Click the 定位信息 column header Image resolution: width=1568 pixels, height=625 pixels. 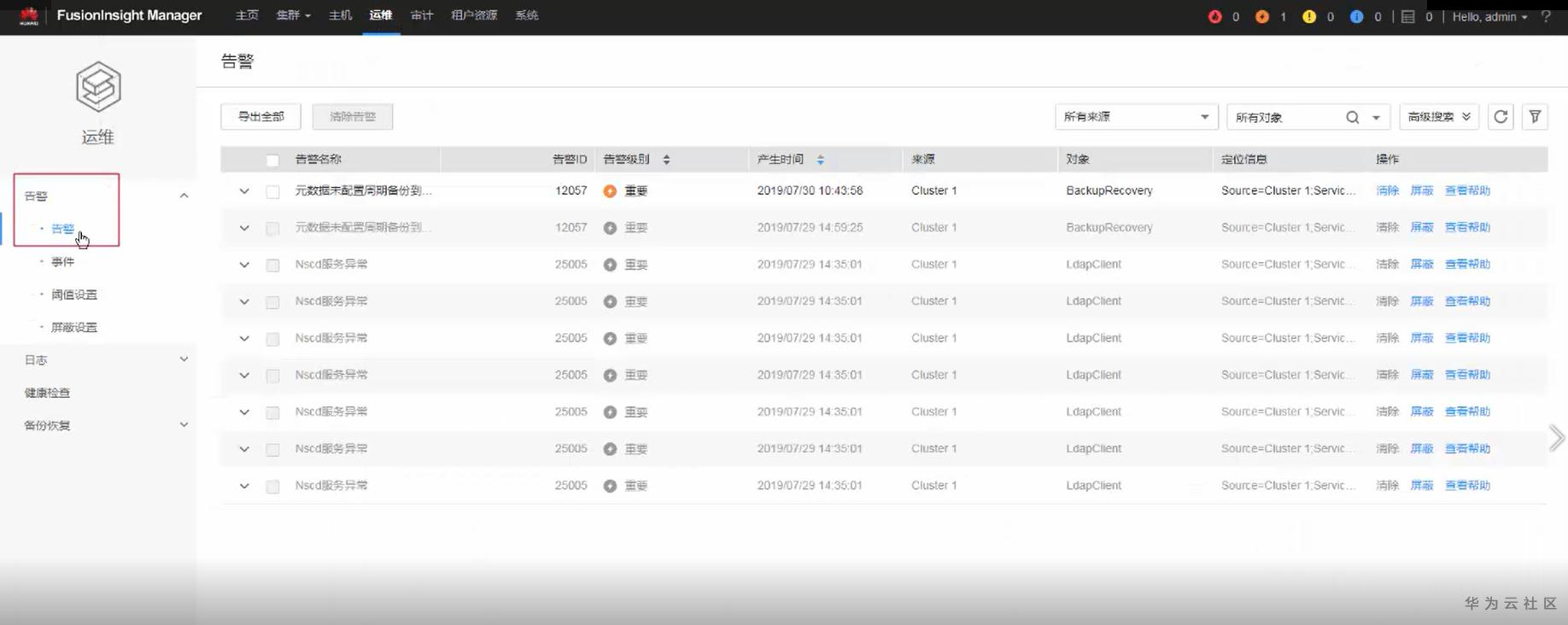1244,160
